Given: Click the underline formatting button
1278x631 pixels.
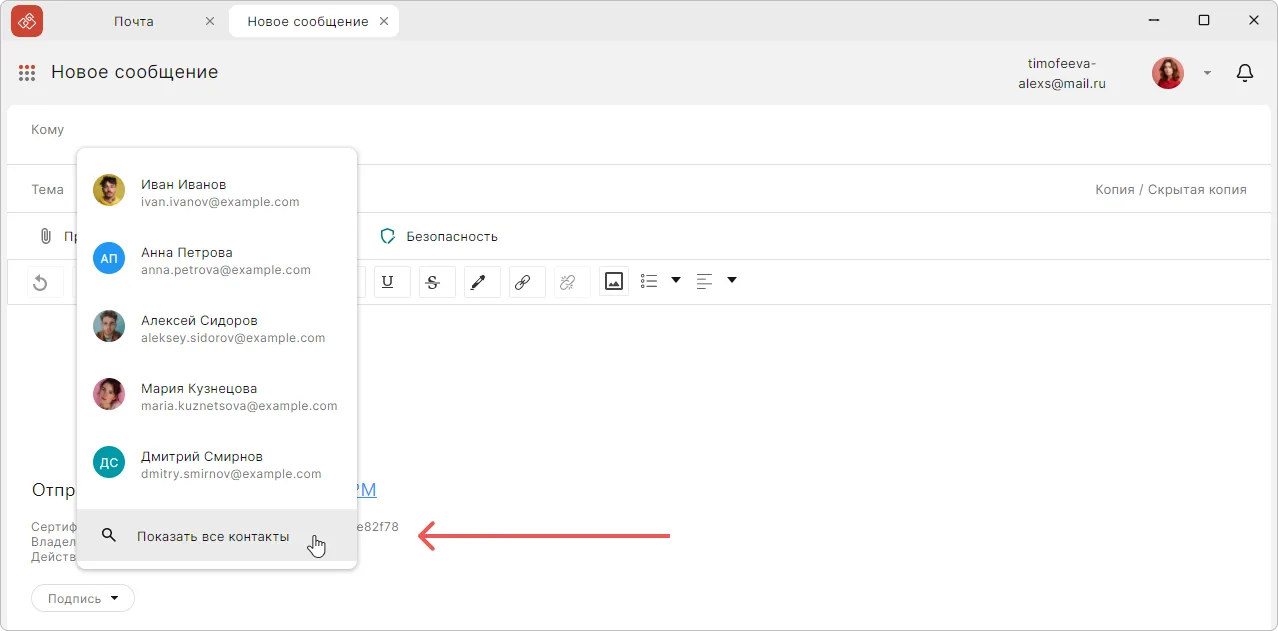Looking at the screenshot, I should click(x=388, y=282).
